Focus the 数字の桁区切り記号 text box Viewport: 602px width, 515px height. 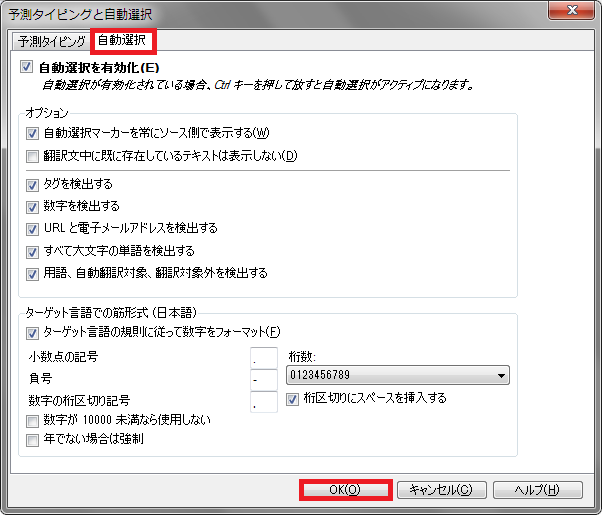[x=263, y=402]
